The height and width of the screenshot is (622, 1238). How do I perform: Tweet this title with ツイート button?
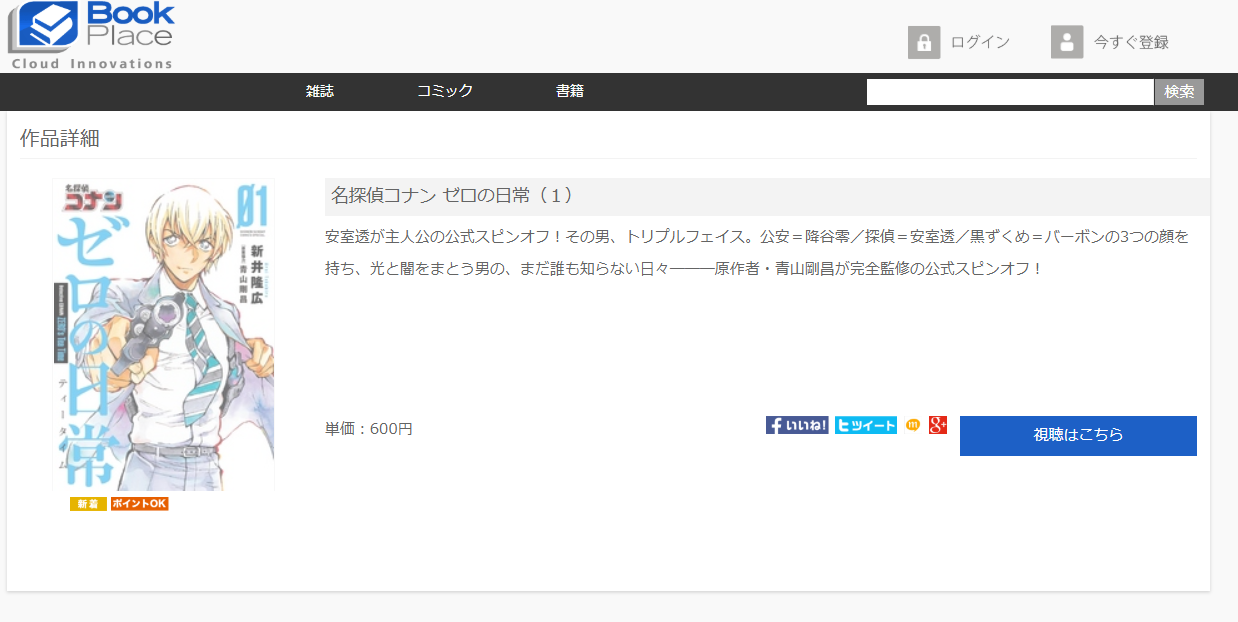click(x=866, y=425)
